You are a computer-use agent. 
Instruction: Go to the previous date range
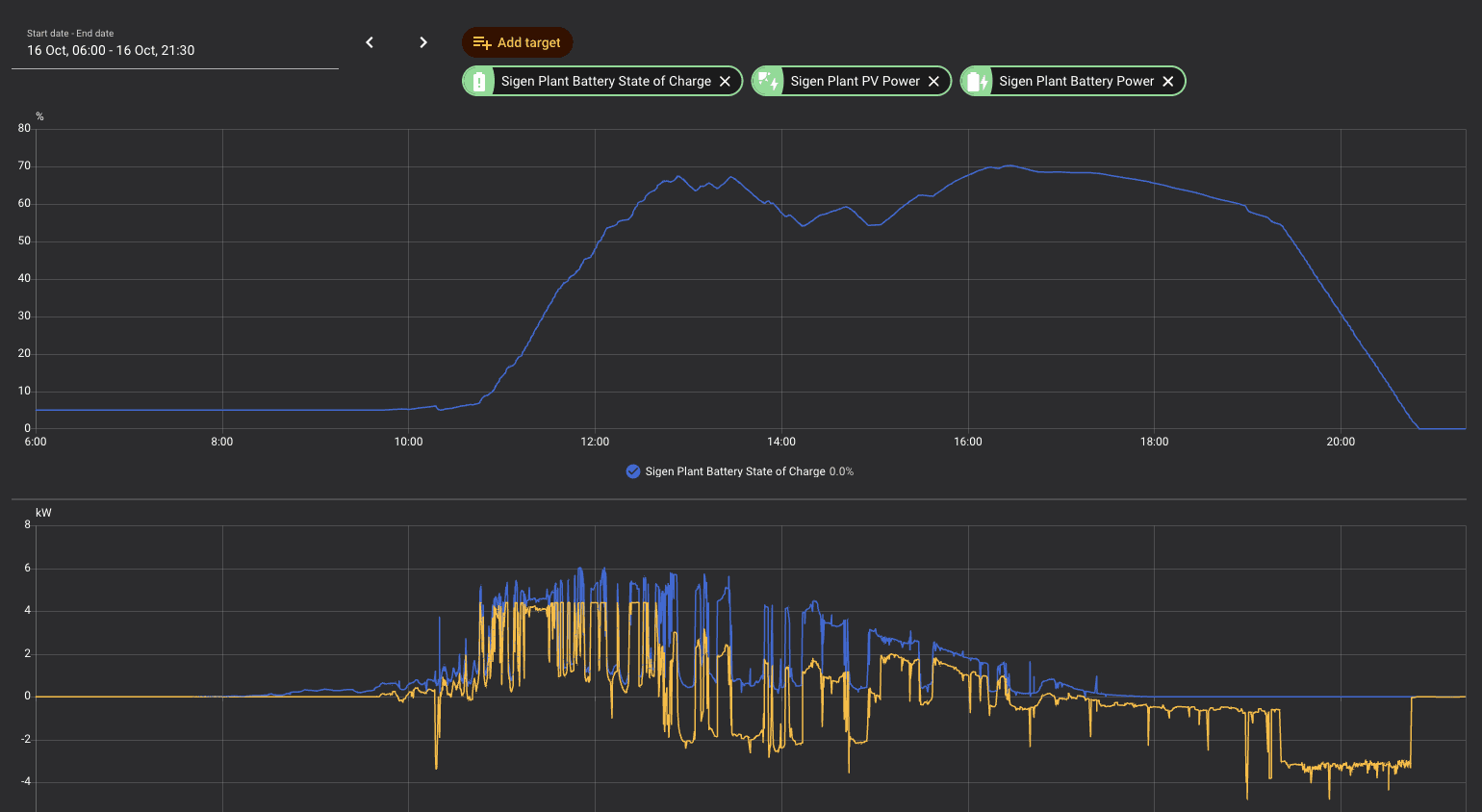point(370,42)
